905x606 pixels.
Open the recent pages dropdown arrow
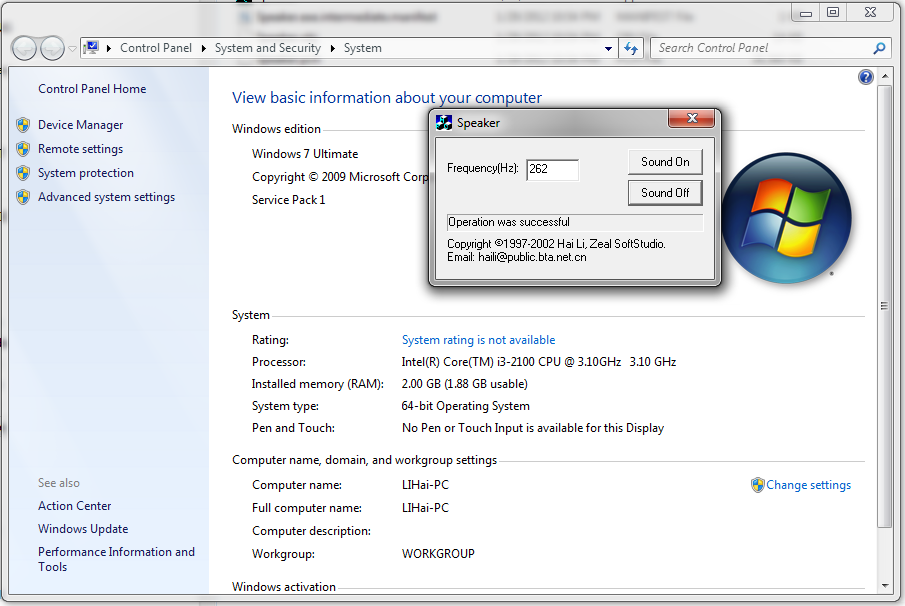72,49
